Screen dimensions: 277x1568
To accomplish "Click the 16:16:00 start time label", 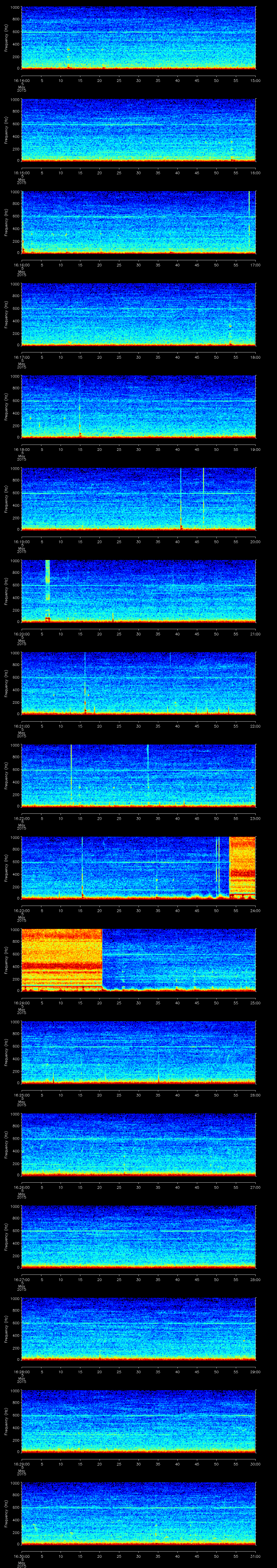I will (21, 265).
